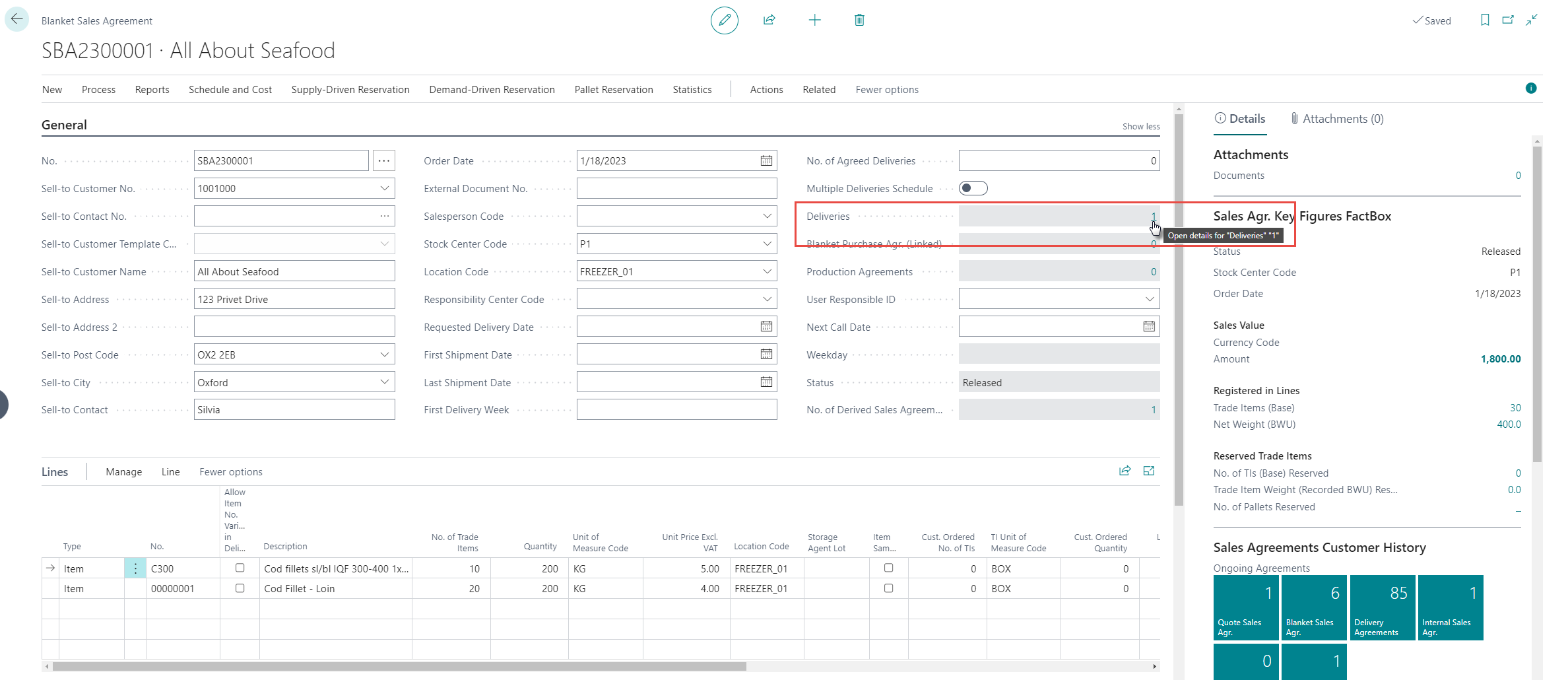Open the Order Date calendar picker
The width and height of the screenshot is (1568, 680).
tap(766, 160)
